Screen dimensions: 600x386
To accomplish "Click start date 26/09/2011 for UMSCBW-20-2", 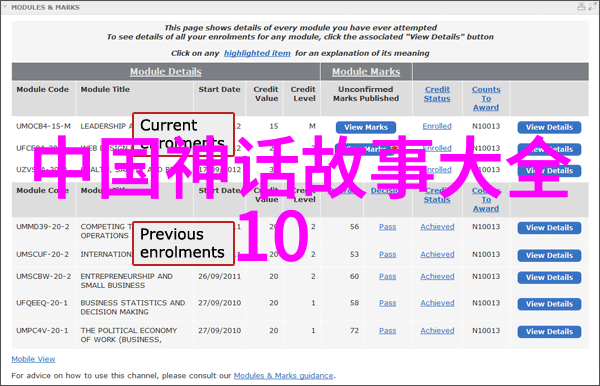I will tap(220, 277).
